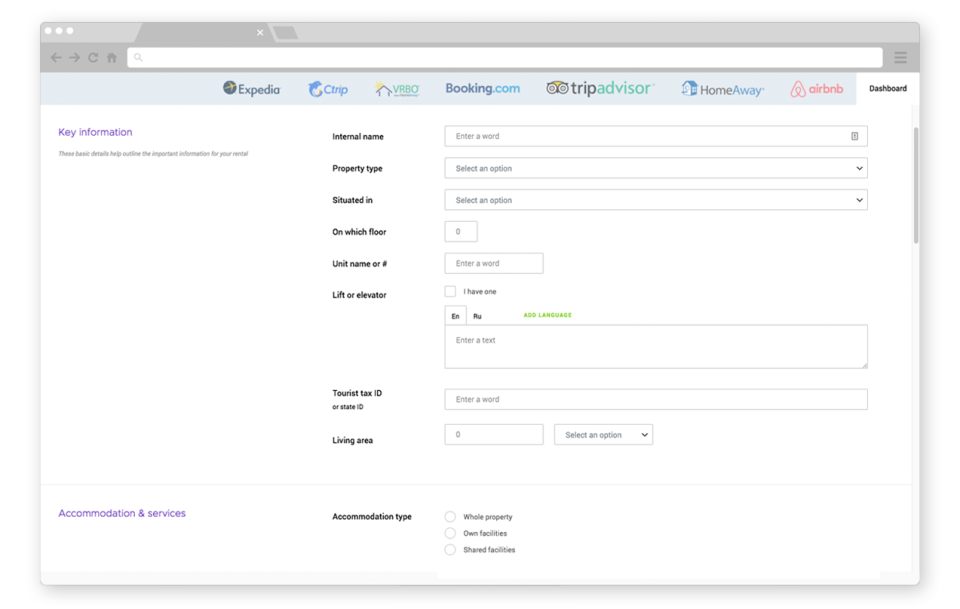Open the Situated in dropdown

coord(656,200)
